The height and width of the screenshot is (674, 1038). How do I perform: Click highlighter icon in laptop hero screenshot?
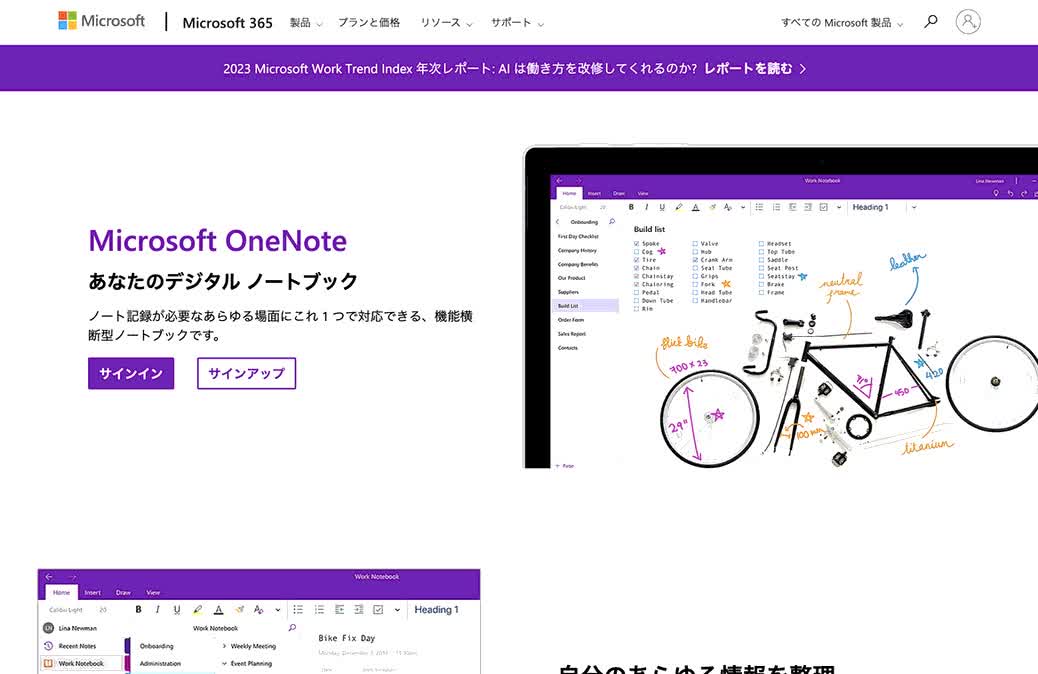pyautogui.click(x=679, y=207)
